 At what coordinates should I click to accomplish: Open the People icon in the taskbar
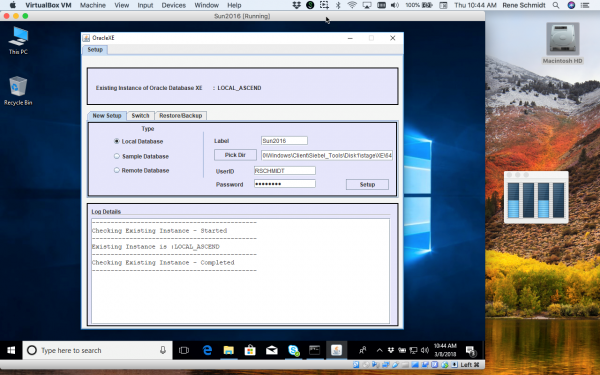[x=362, y=350]
